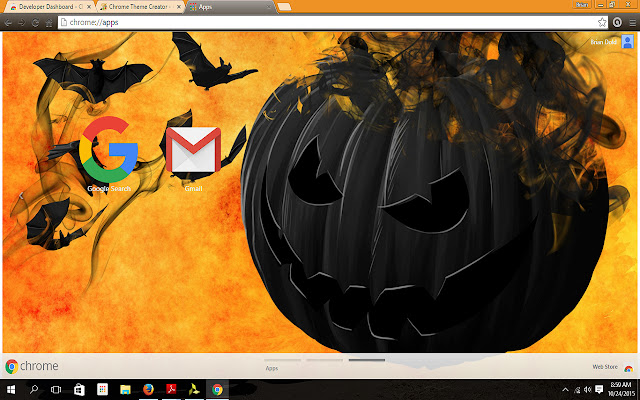Open the Windows Store taskbar icon
The image size is (640, 400).
coord(79,389)
